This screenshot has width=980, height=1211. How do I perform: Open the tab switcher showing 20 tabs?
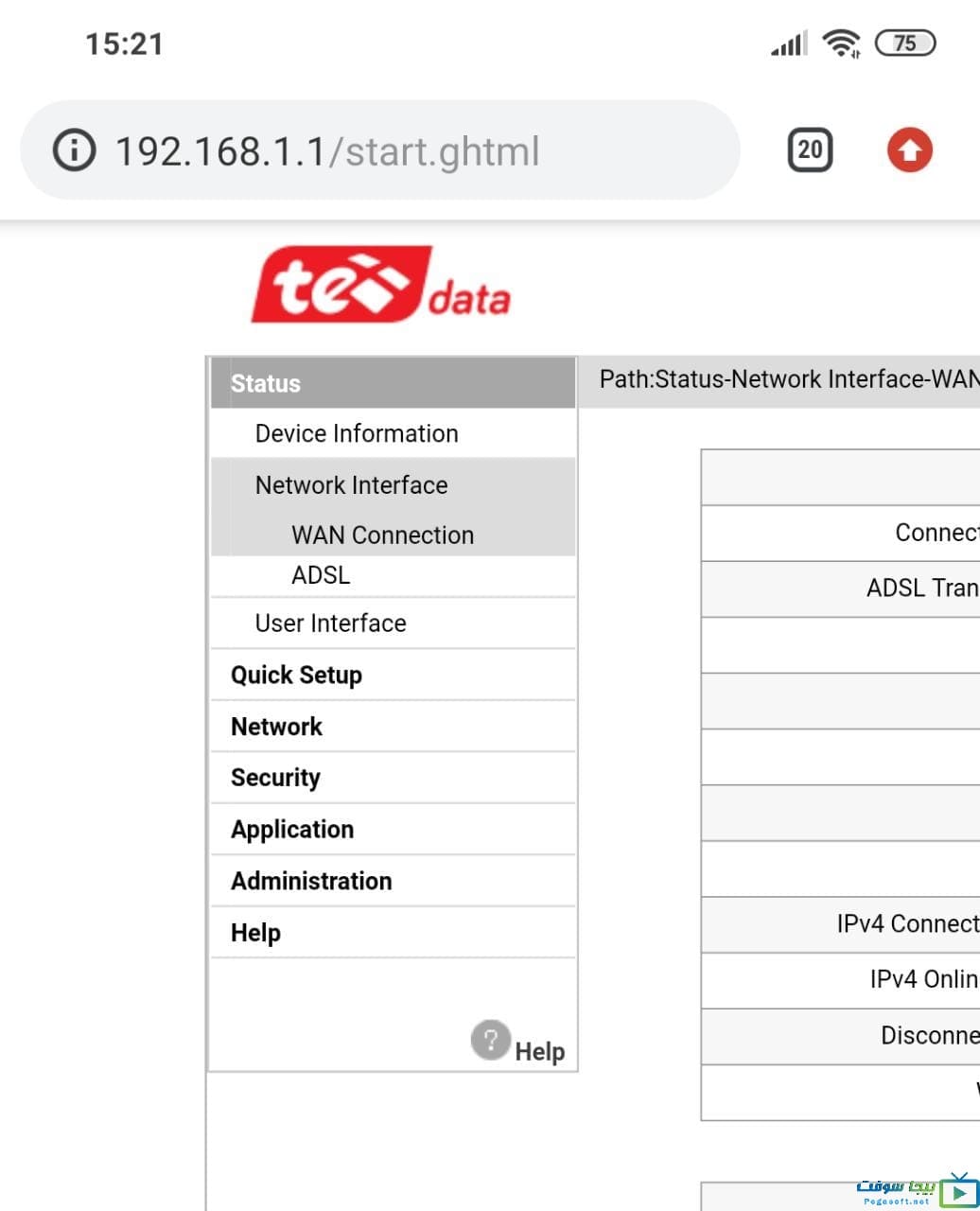pos(810,149)
